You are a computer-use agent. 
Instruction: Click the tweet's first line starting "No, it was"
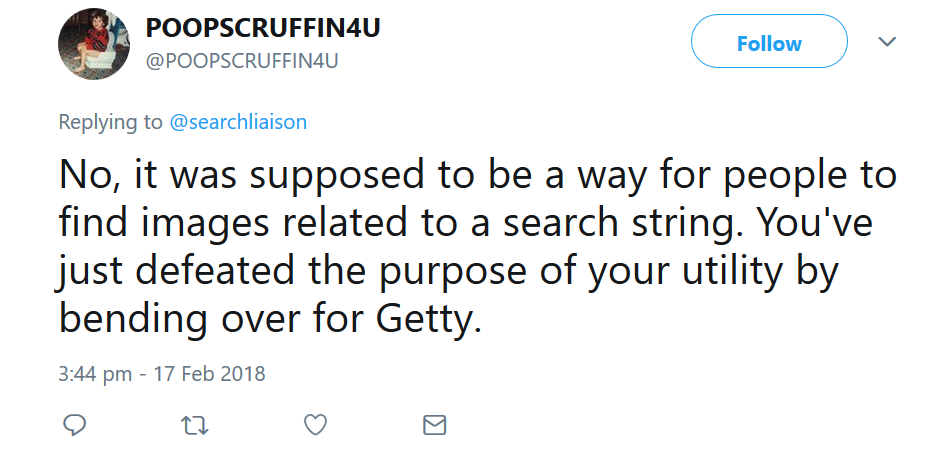coord(478,177)
